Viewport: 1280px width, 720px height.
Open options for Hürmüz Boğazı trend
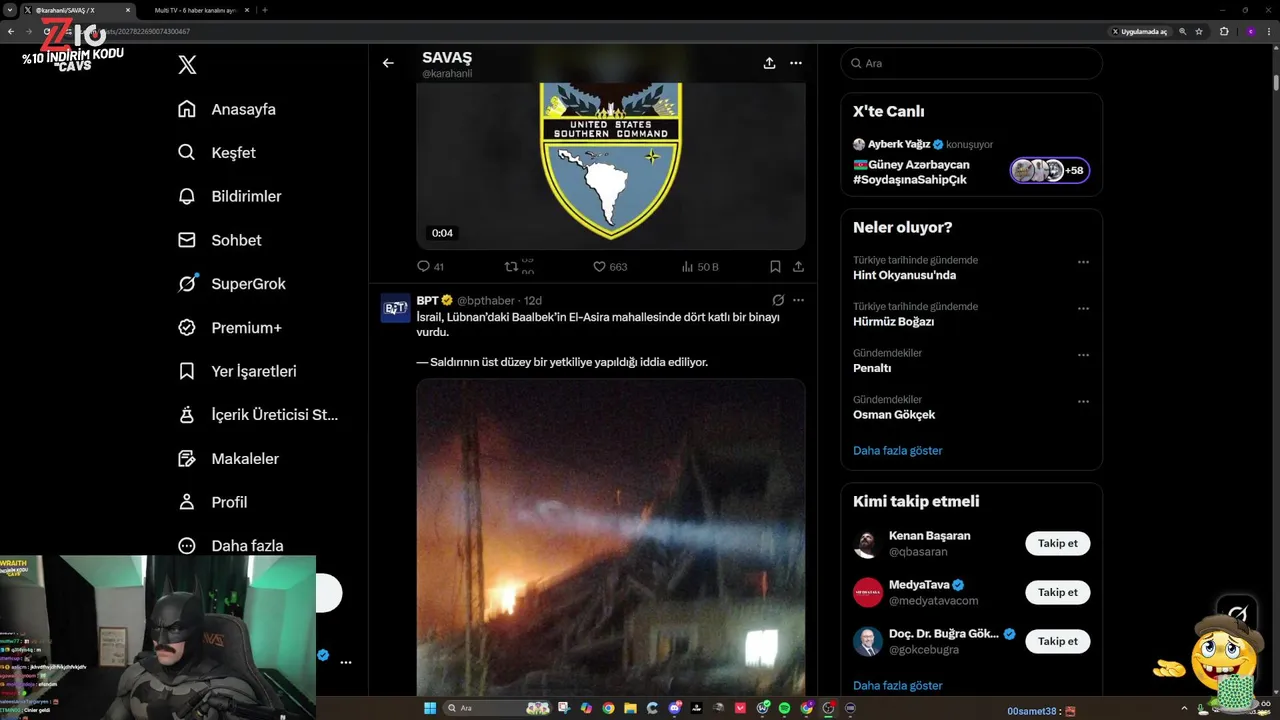tap(1083, 309)
